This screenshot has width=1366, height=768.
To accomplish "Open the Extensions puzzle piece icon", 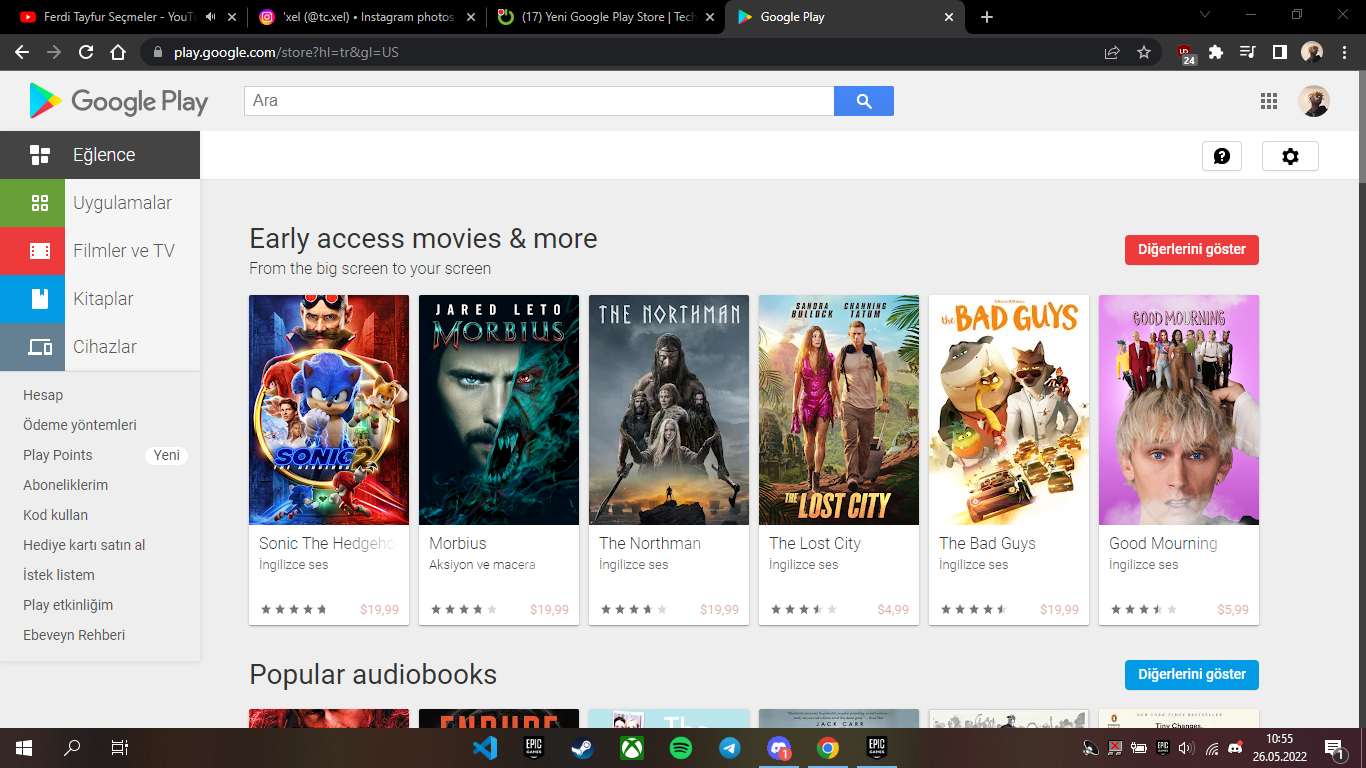I will pyautogui.click(x=1216, y=52).
